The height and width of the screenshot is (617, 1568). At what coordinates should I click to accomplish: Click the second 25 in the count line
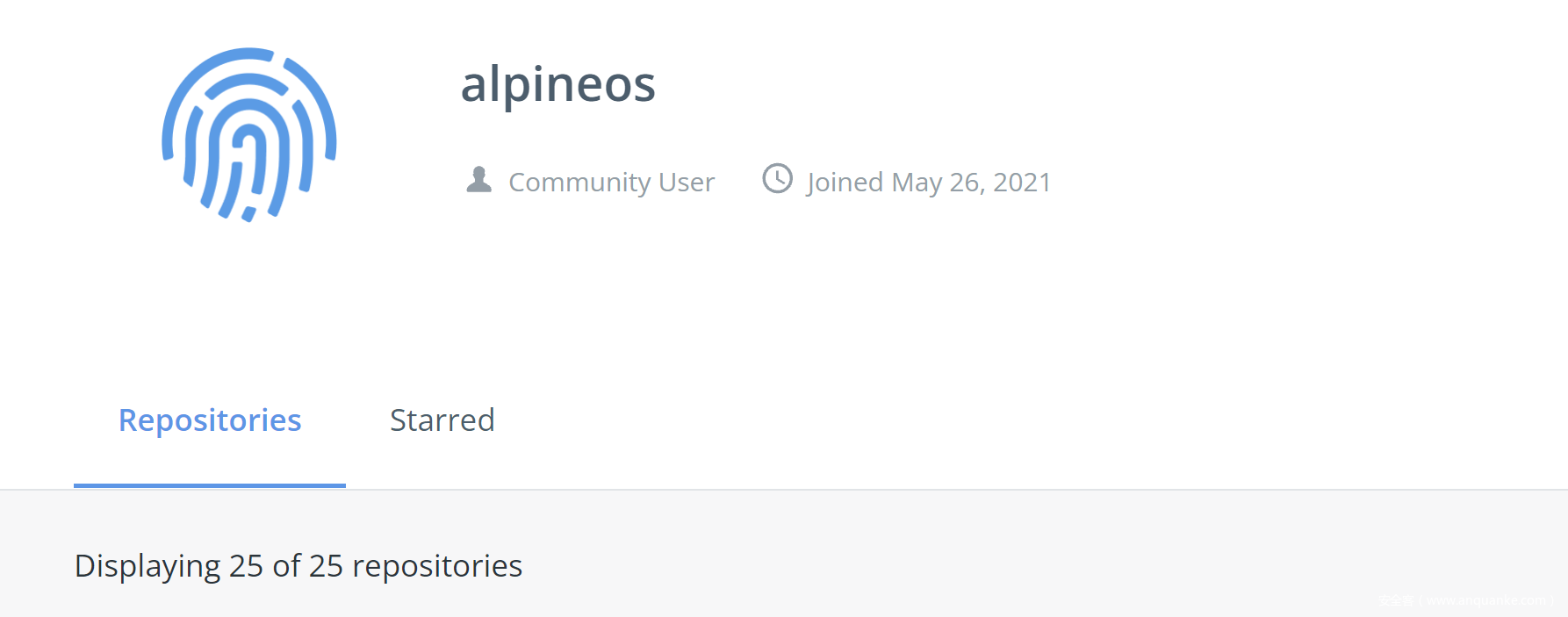pyautogui.click(x=326, y=566)
